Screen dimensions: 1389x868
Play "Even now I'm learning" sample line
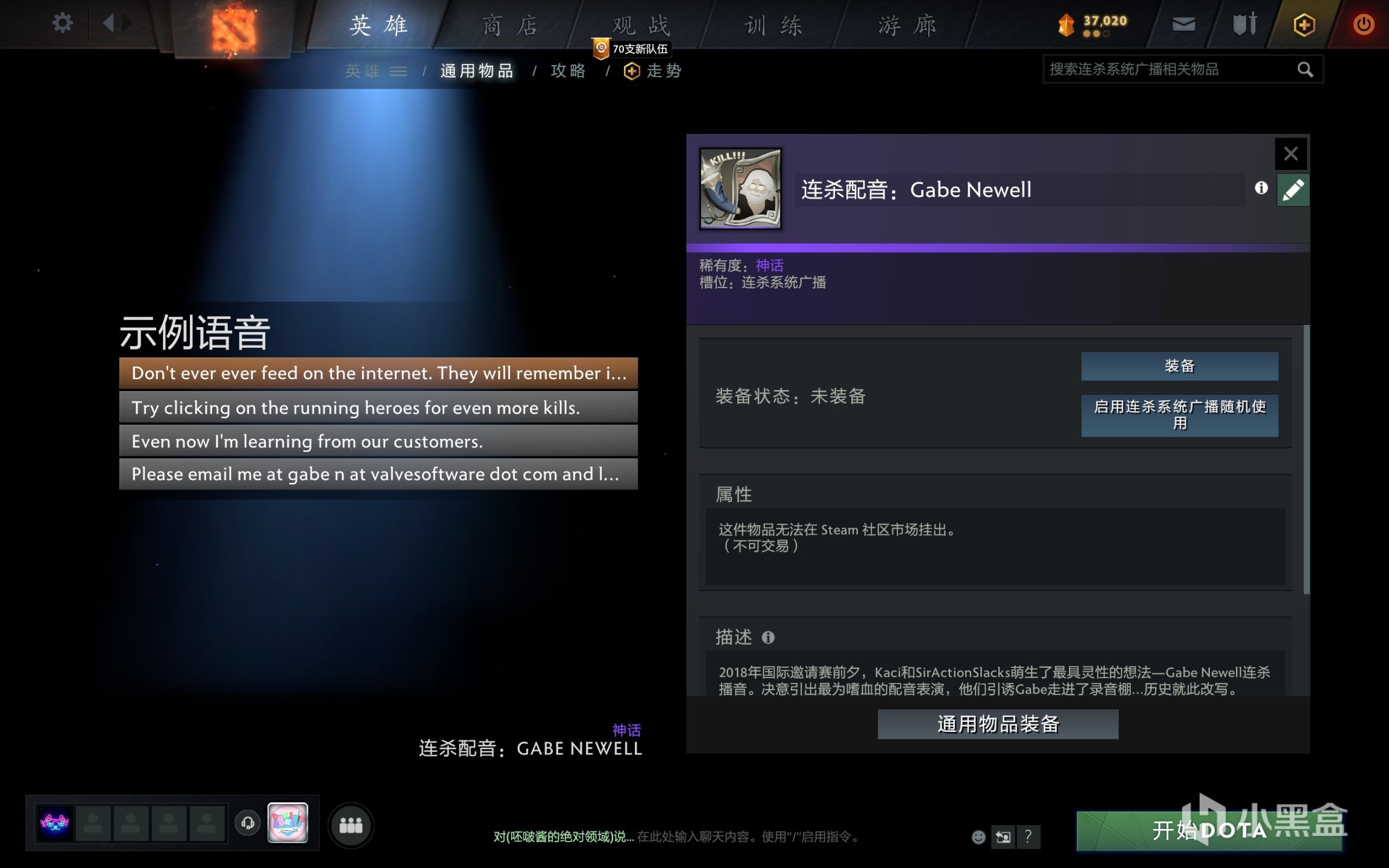coord(378,441)
